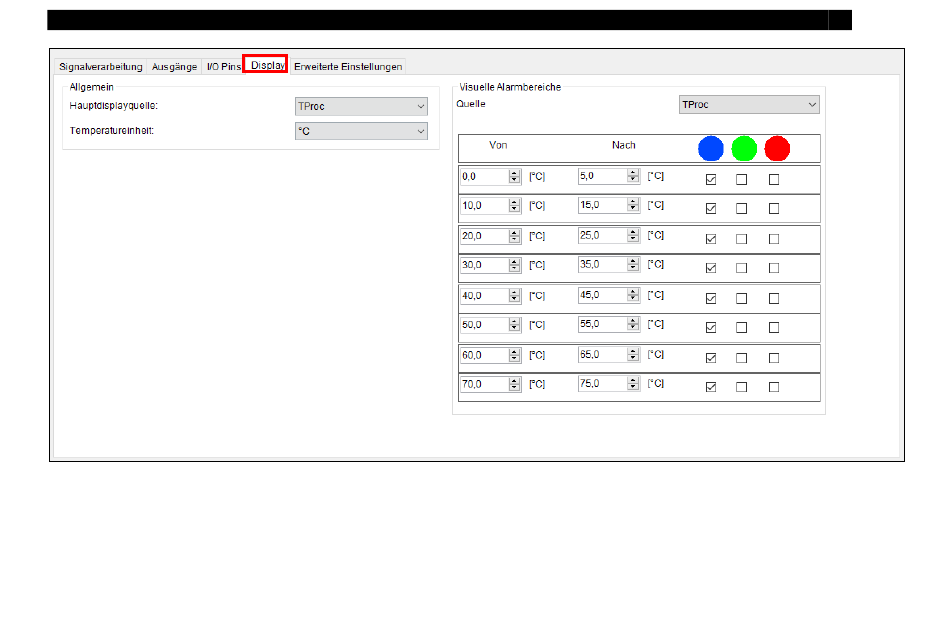
Task: Click spinner arrows of the 40,0 field
Action: 514,296
